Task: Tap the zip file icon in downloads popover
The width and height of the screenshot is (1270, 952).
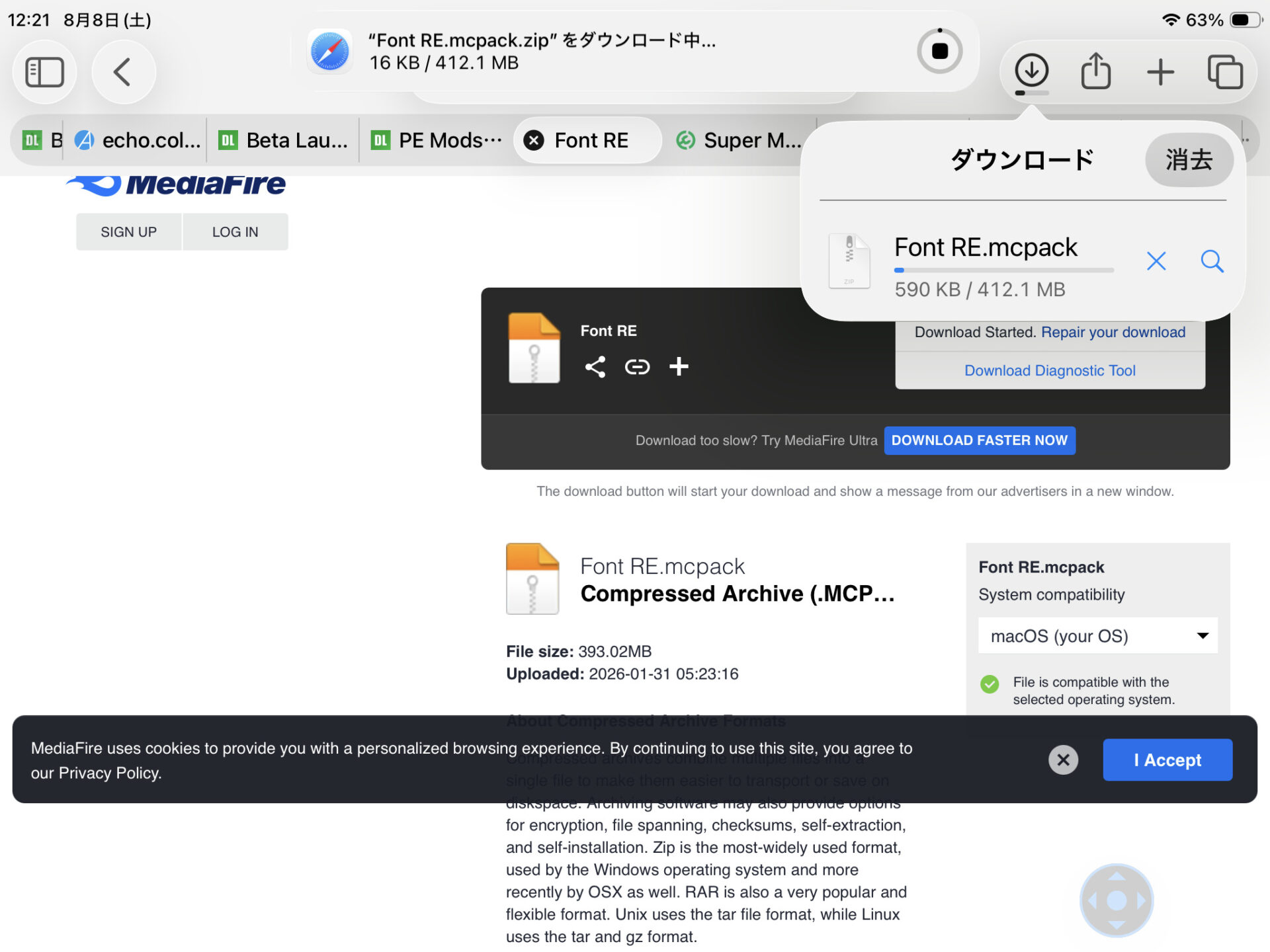Action: [849, 260]
